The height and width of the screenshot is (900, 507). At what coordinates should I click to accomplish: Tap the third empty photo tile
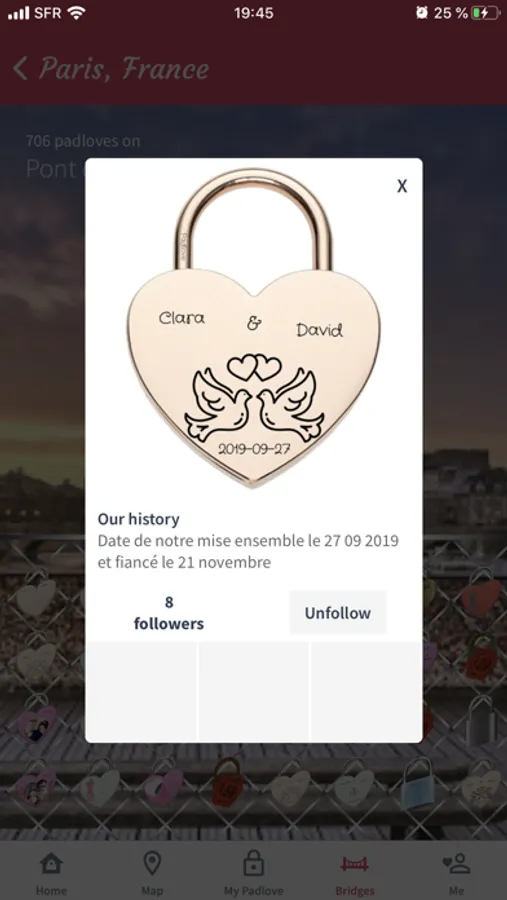pyautogui.click(x=366, y=691)
